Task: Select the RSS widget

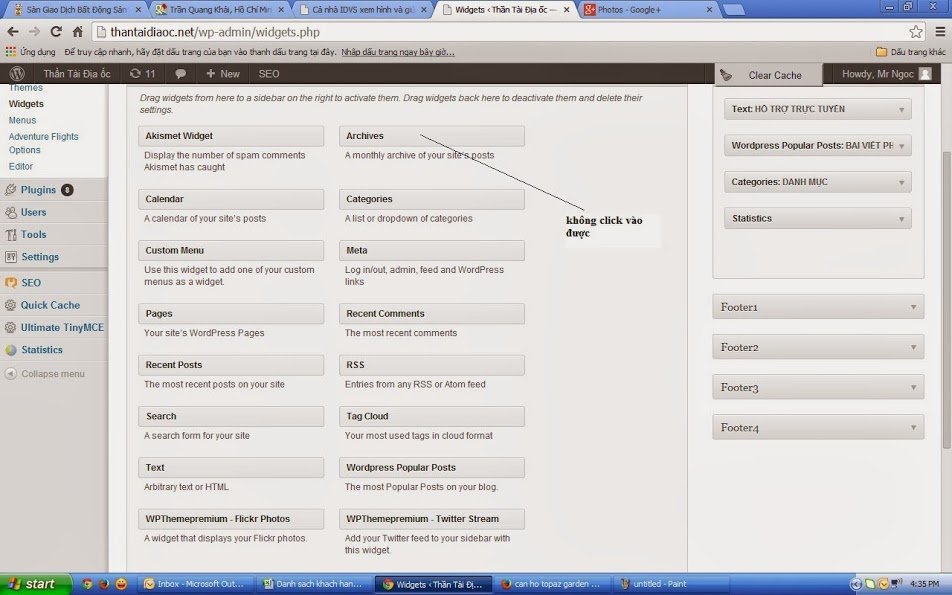Action: tap(432, 365)
